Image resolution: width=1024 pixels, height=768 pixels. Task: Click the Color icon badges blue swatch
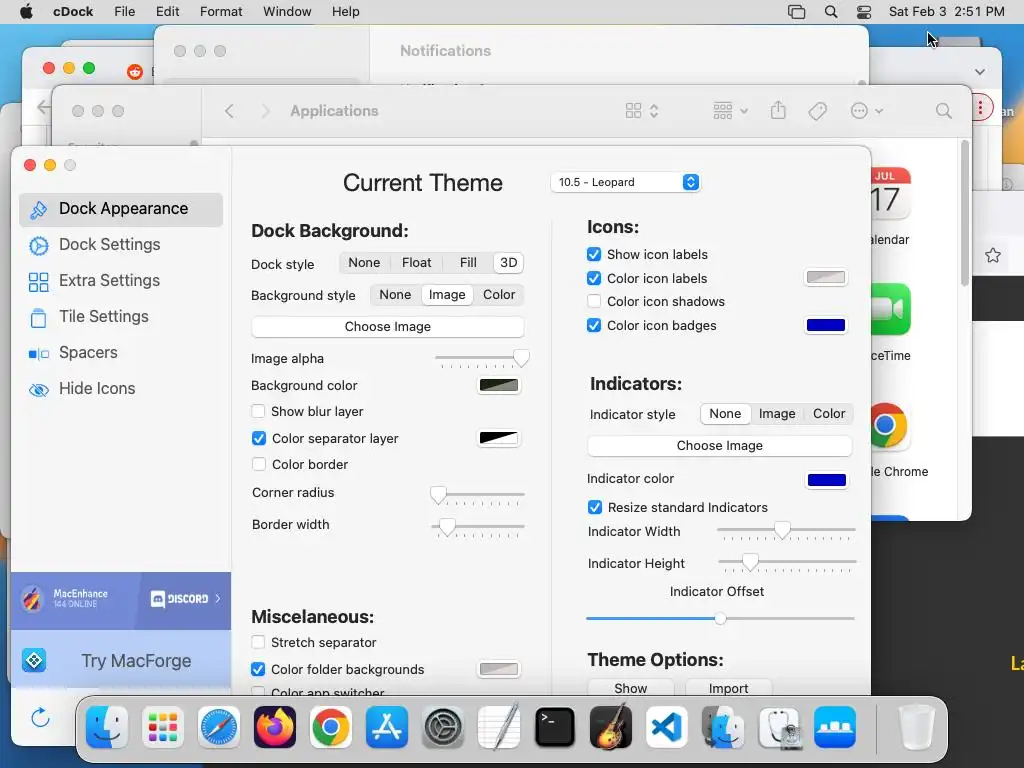(825, 325)
